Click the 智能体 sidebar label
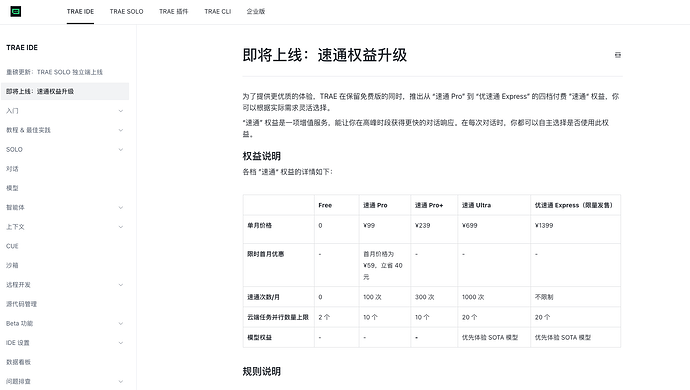Viewport: 690px width, 390px height. point(15,207)
